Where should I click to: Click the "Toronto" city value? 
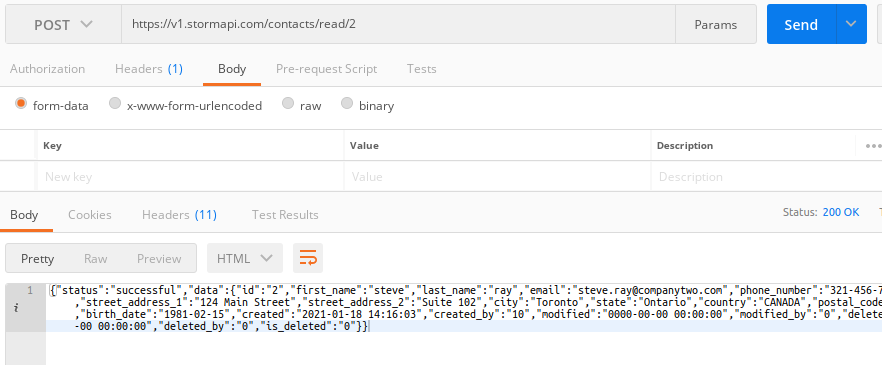[552, 303]
